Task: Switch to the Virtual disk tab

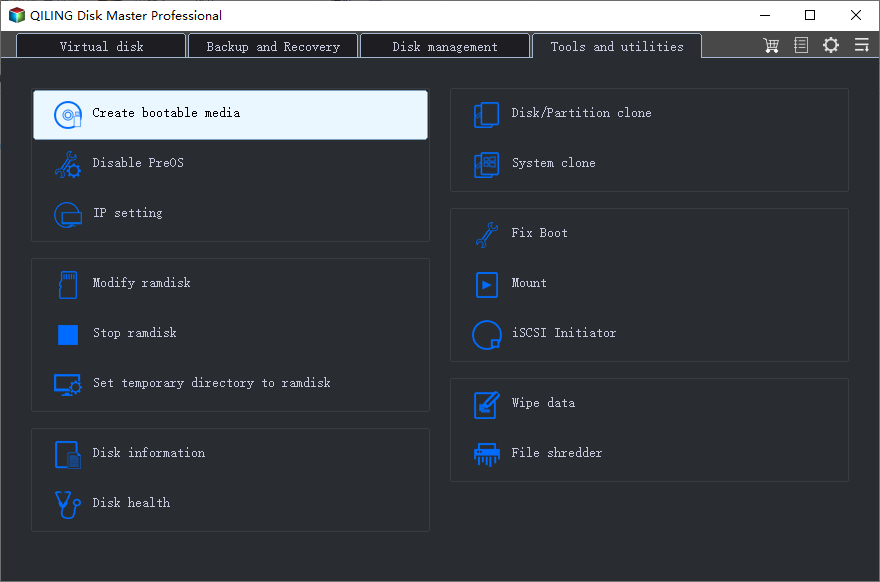Action: 101,46
